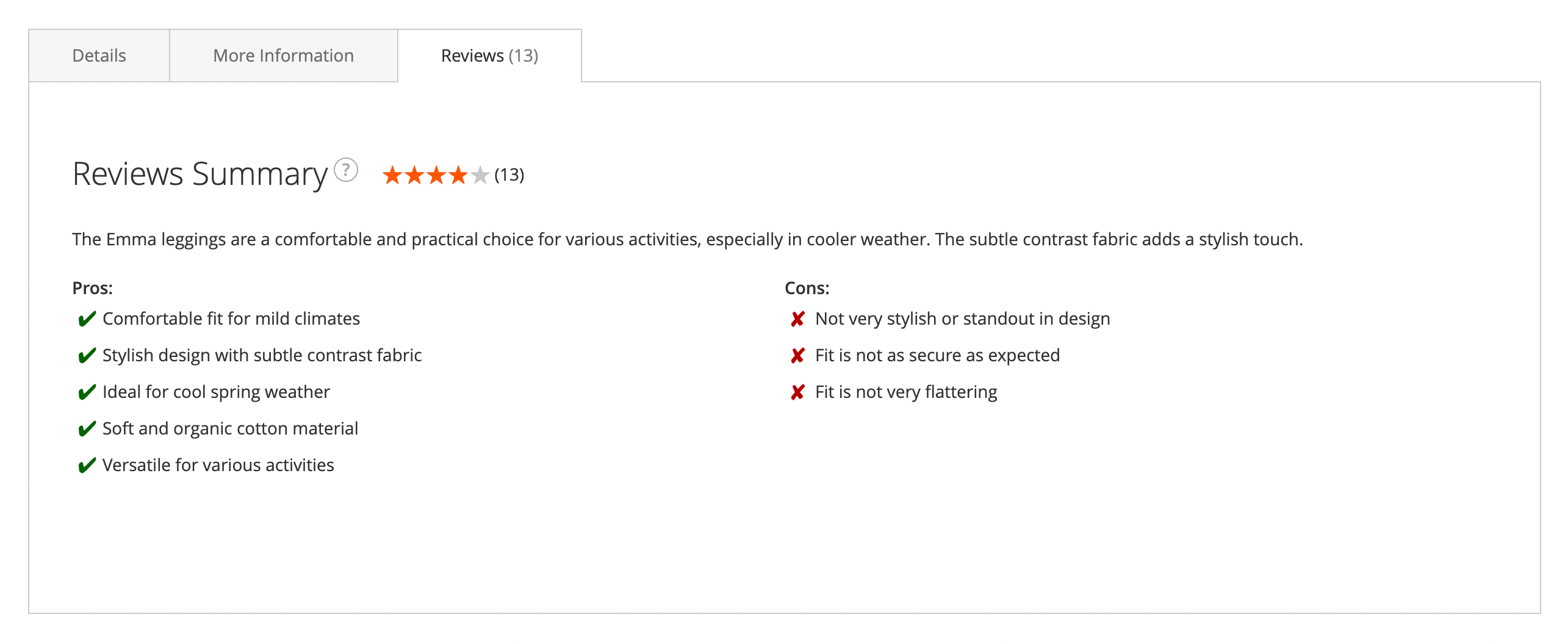Click the Cons: label
Viewport: 1568px width, 642px height.
(x=807, y=288)
